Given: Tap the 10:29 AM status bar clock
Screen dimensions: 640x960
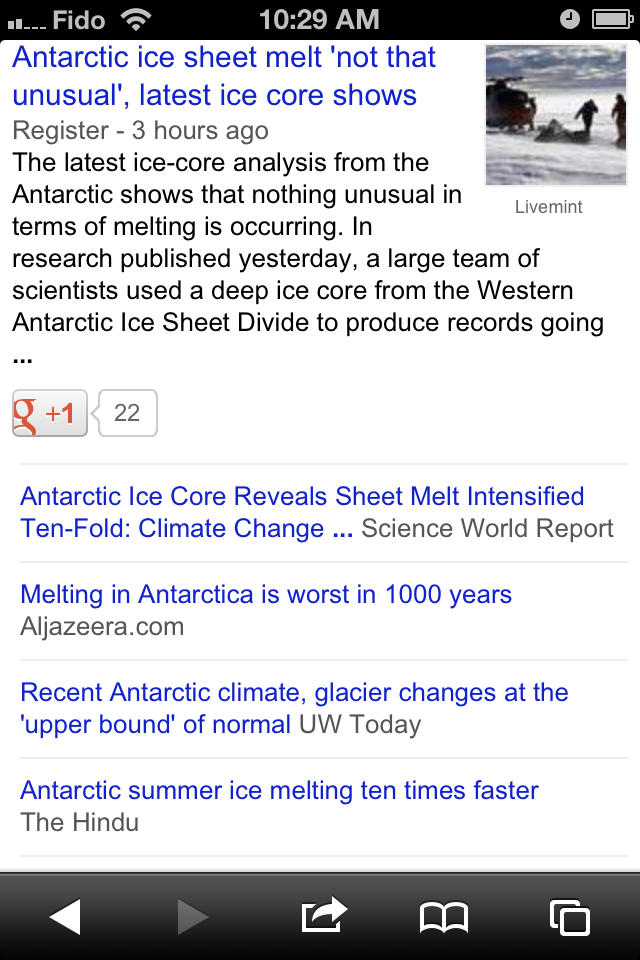Looking at the screenshot, I should pos(319,19).
